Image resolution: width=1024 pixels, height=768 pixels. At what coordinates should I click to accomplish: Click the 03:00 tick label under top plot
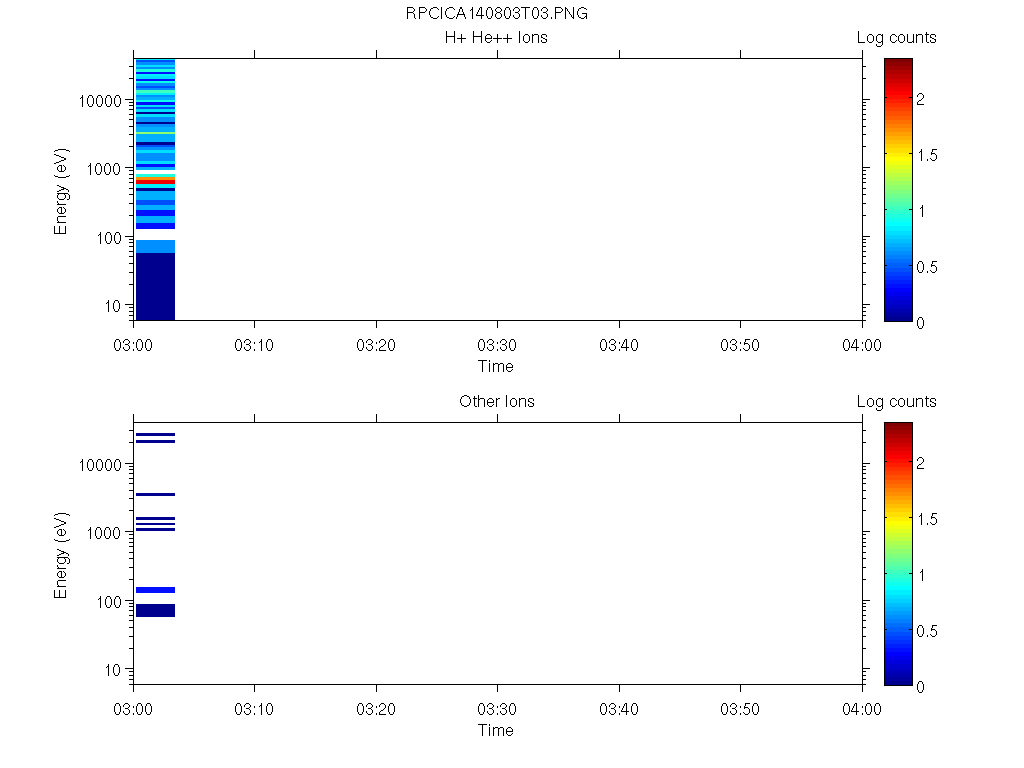pyautogui.click(x=133, y=345)
